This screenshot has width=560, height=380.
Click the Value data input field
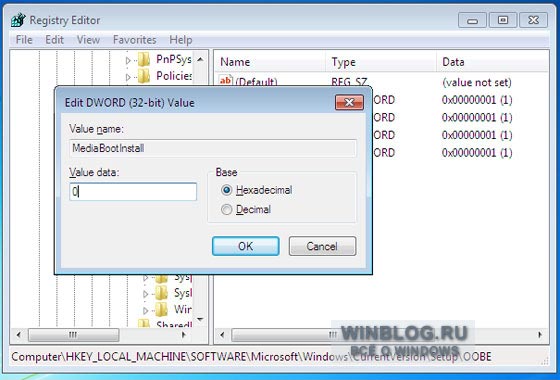pos(133,192)
